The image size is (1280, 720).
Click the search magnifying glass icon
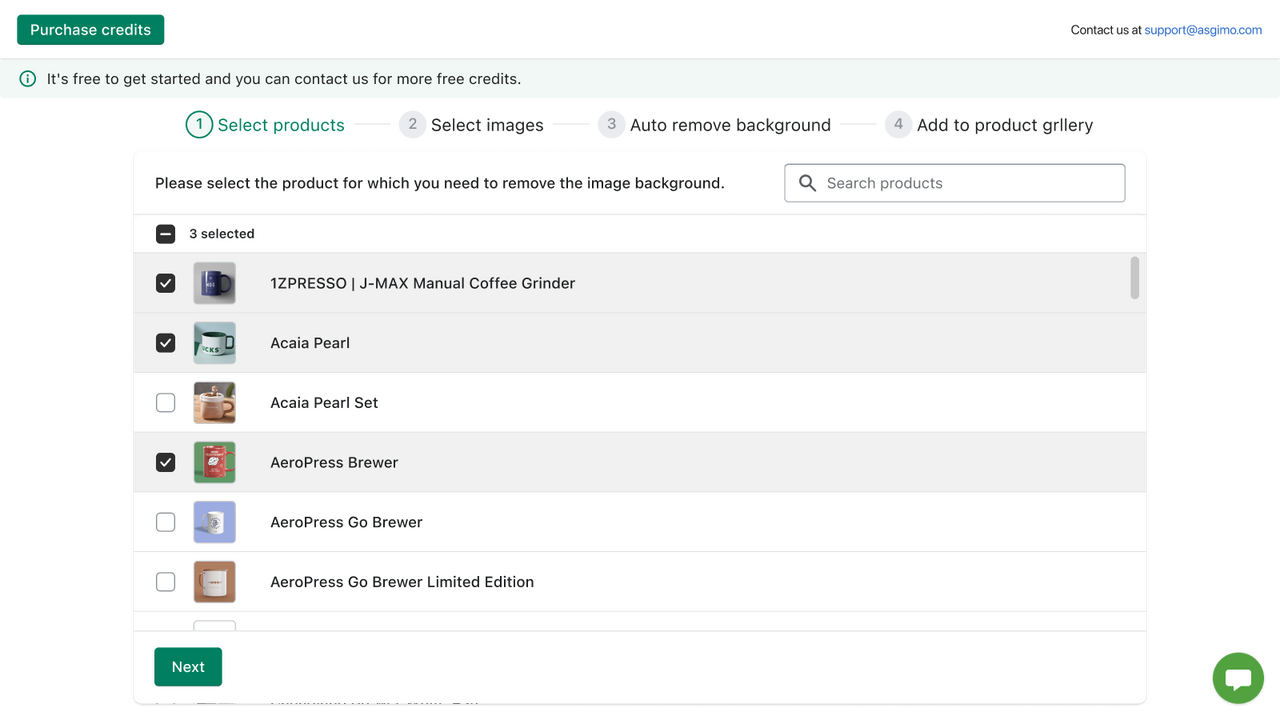point(807,183)
